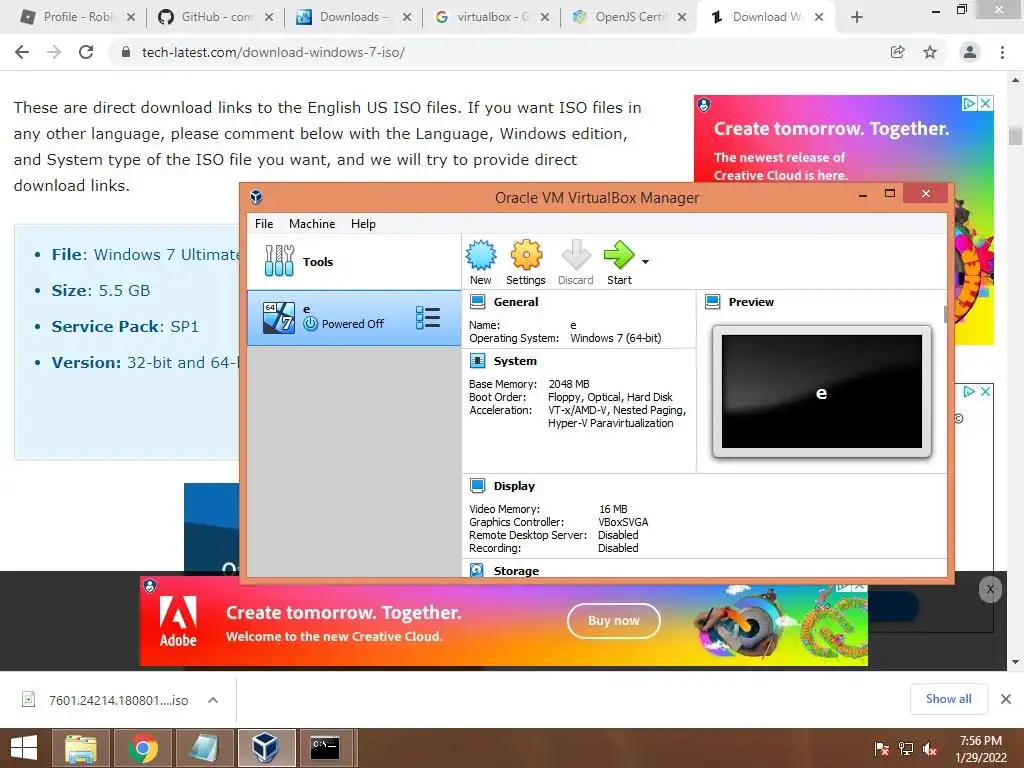Close the Download Windows tab
Image resolution: width=1024 pixels, height=768 pixels.
click(x=819, y=18)
